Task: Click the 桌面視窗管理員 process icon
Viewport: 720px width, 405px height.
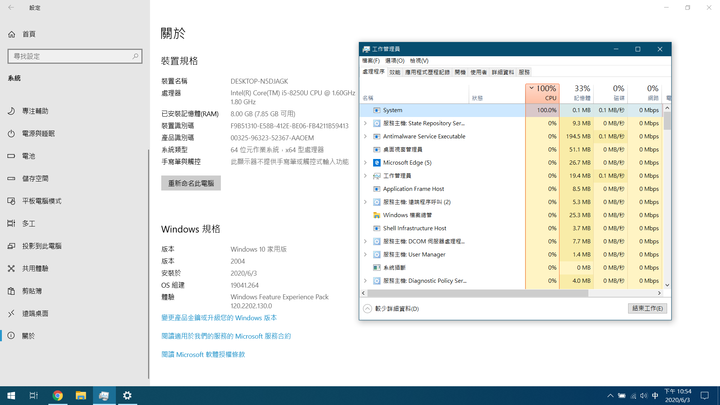Action: (x=377, y=150)
